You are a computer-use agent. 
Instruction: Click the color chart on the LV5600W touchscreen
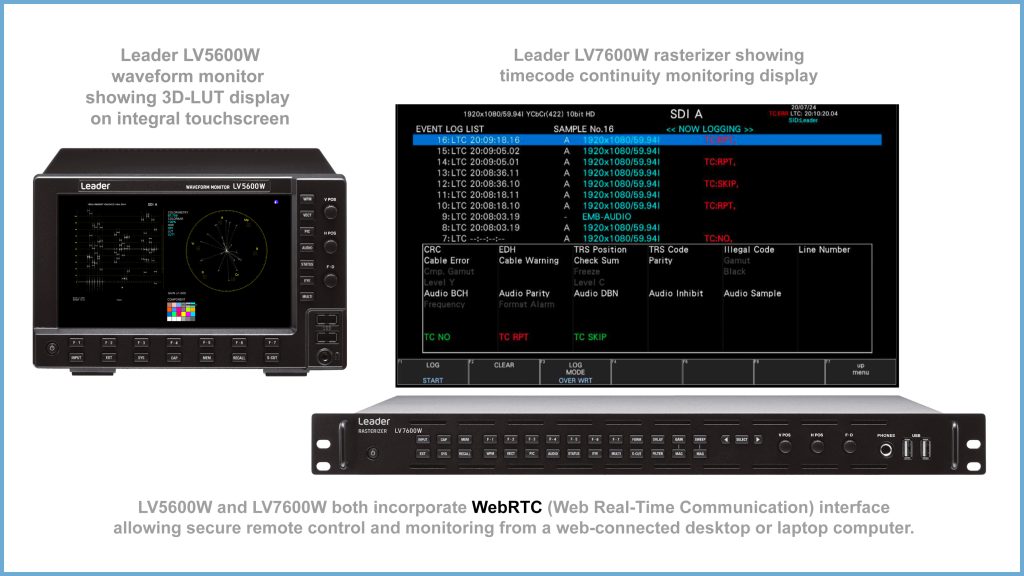point(181,312)
